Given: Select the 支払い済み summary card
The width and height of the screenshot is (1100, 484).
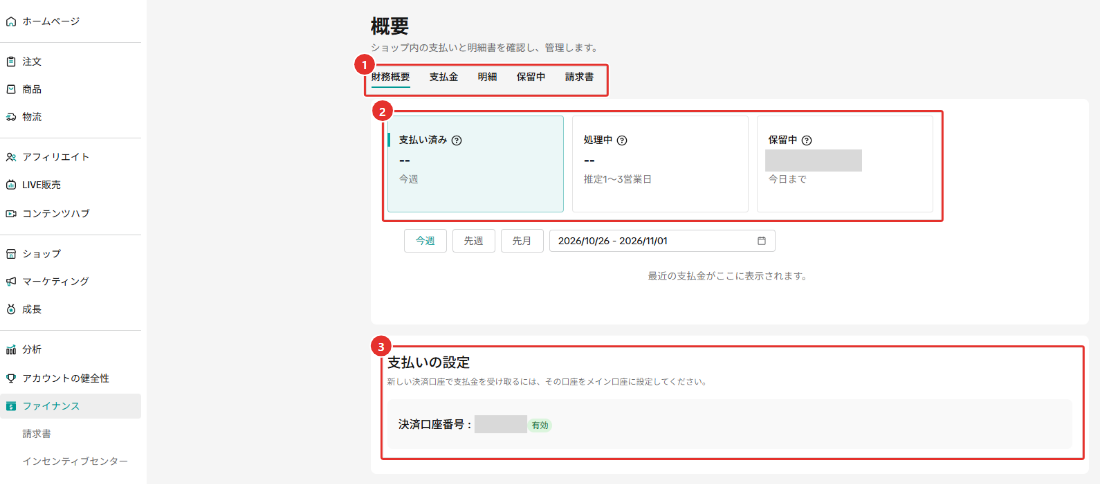Looking at the screenshot, I should coord(476,164).
